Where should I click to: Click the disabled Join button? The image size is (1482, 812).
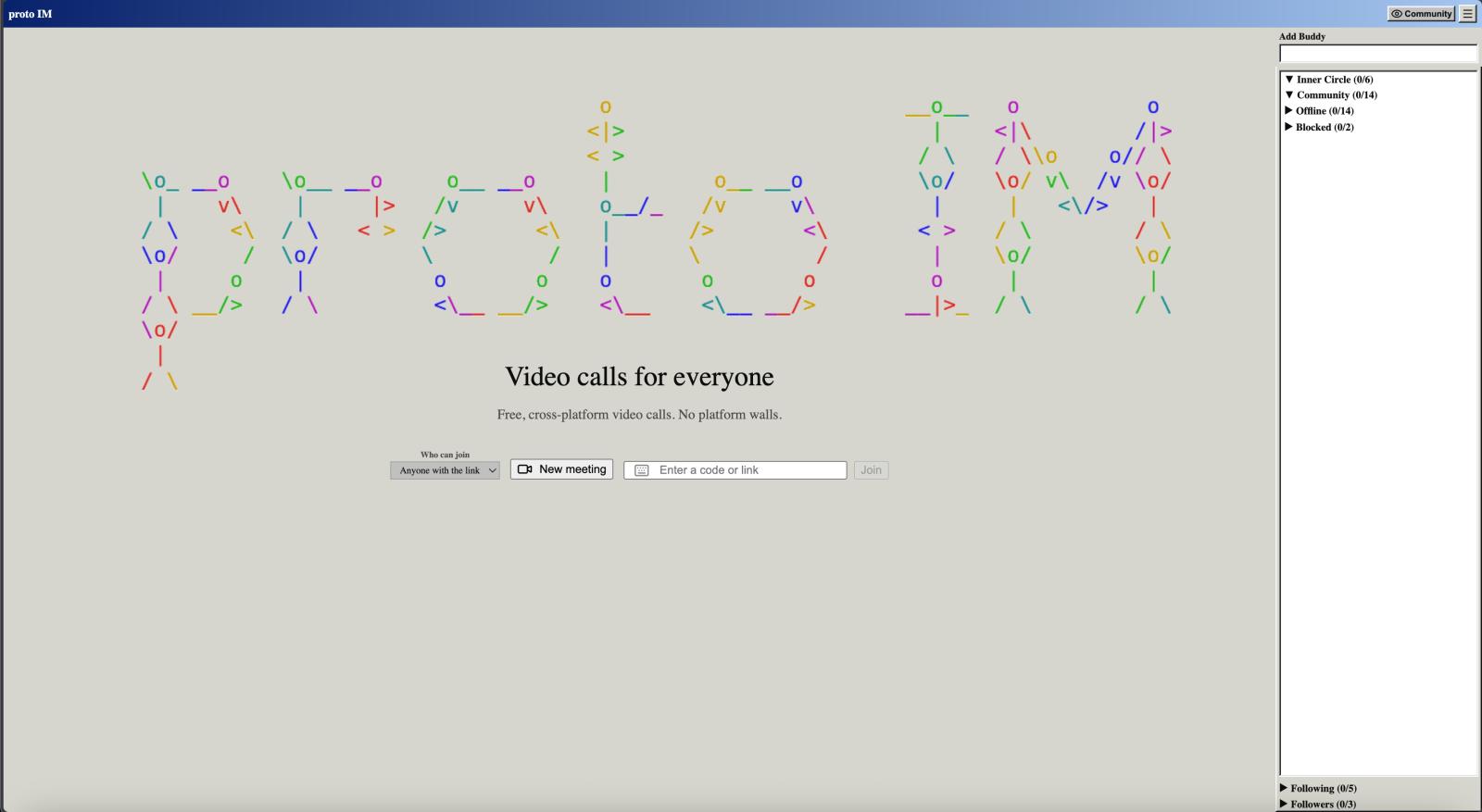871,470
